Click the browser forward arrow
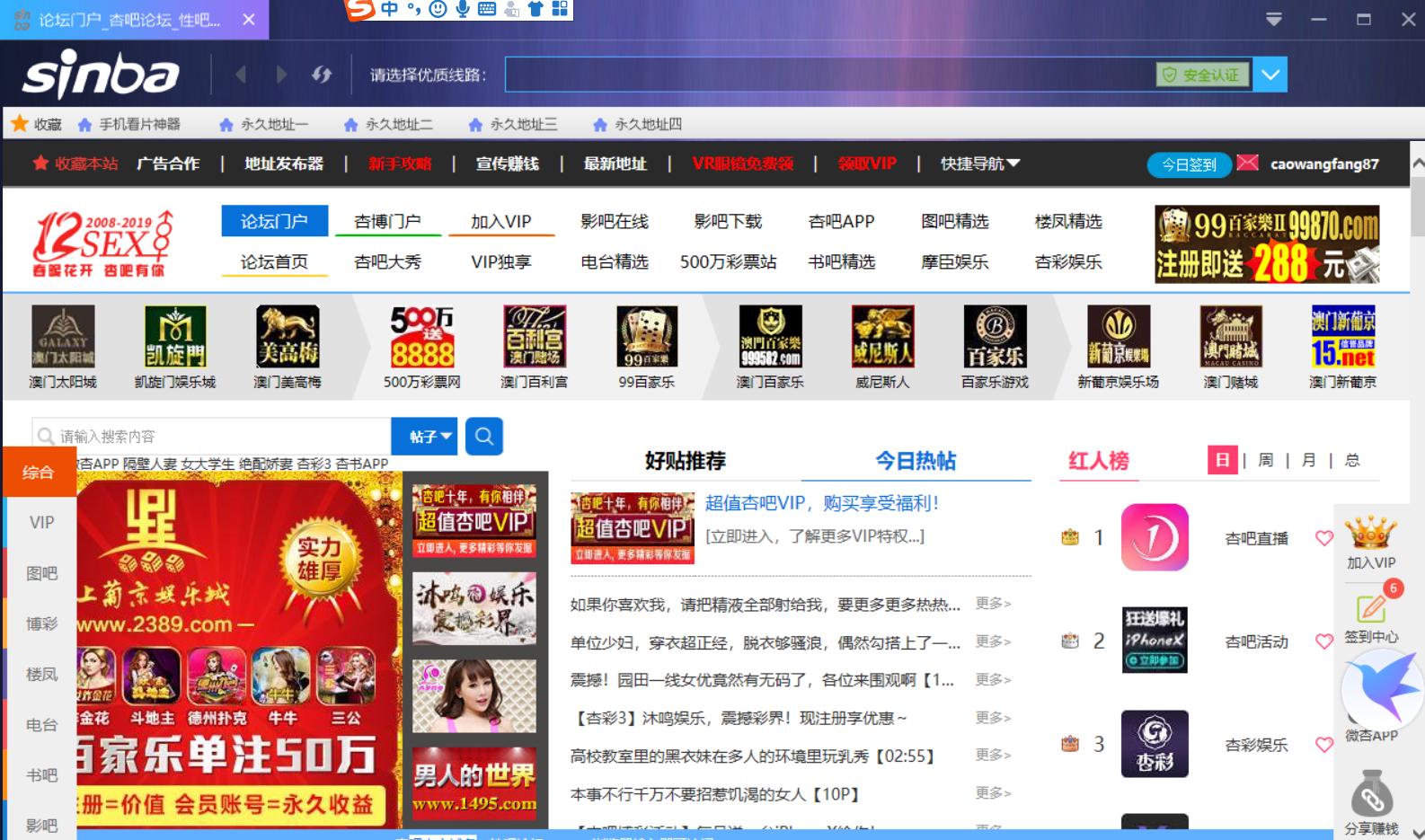This screenshot has width=1425, height=840. click(x=281, y=75)
